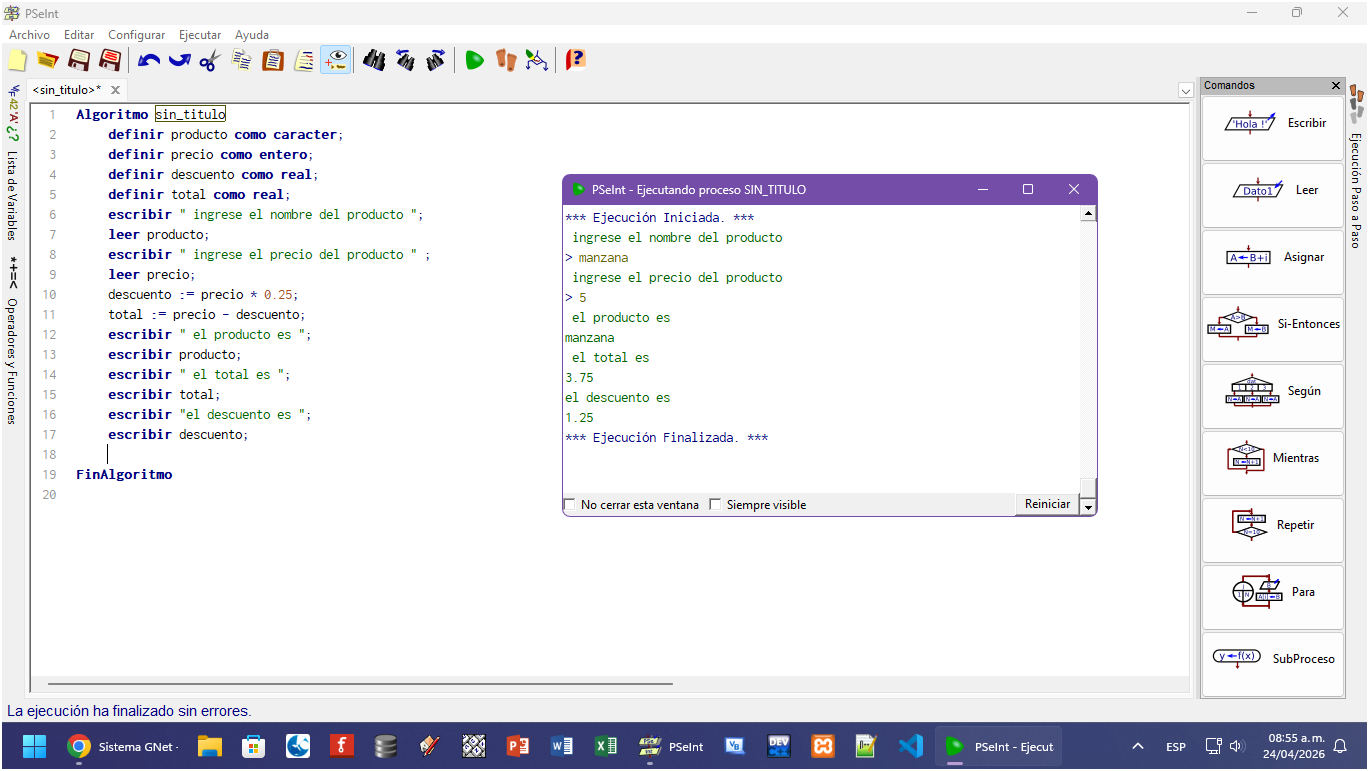The width and height of the screenshot is (1369, 771).
Task: Click the scissors Cut icon
Action: [x=209, y=60]
